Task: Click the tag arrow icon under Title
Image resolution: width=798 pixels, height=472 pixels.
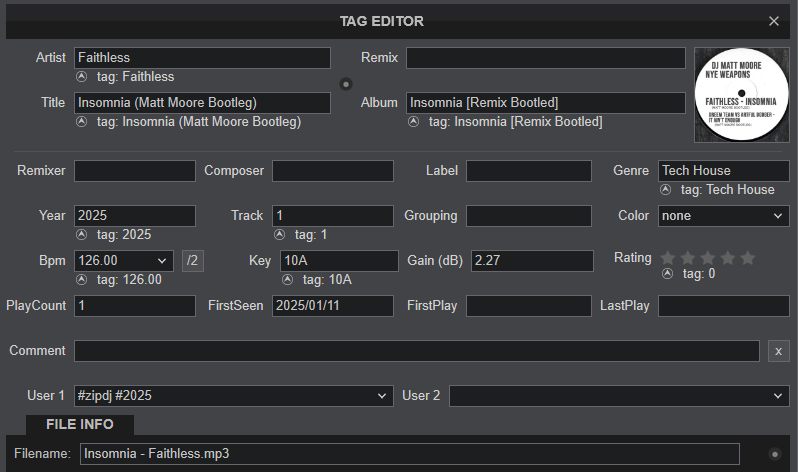Action: [81, 122]
